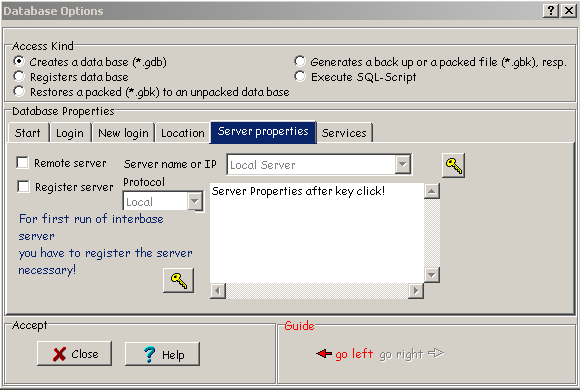Click the up arrow of properties scrollbar
Viewport: 580px width, 392px height.
click(x=432, y=191)
